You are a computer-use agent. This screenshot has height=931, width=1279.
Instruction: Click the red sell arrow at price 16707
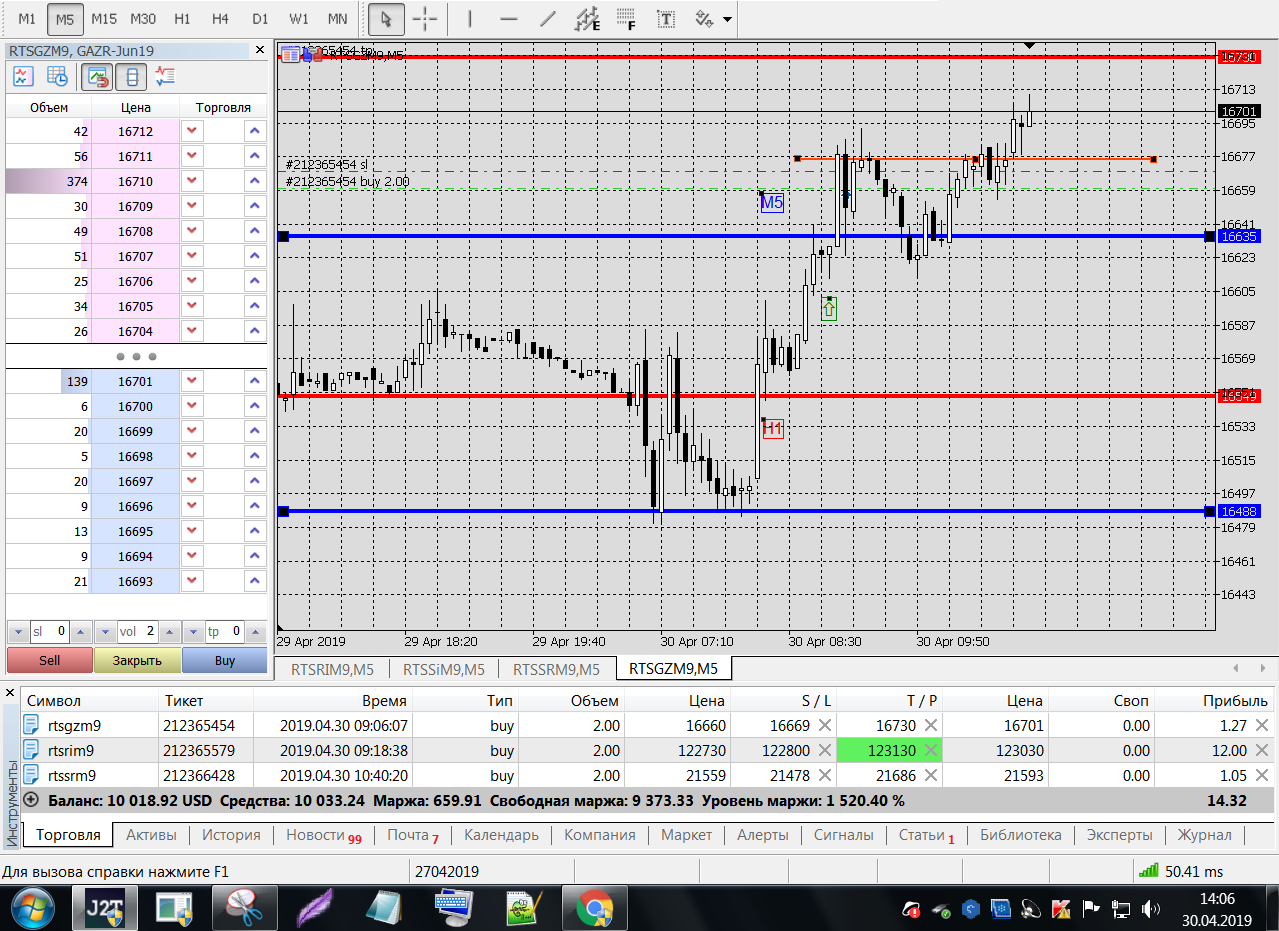click(192, 256)
